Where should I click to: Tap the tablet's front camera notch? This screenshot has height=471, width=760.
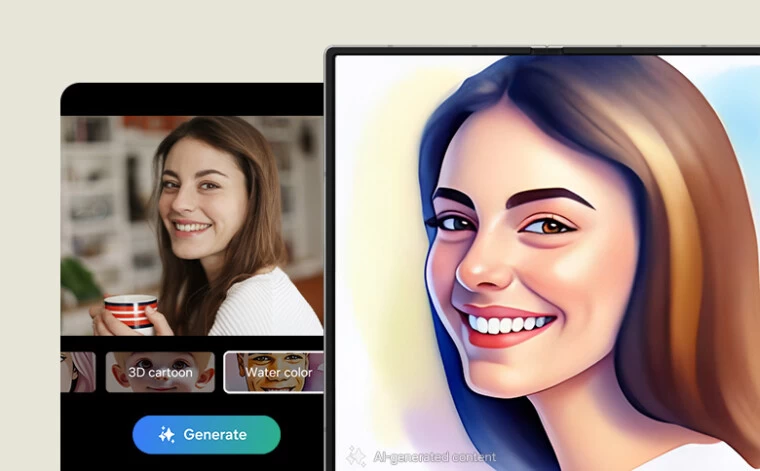pyautogui.click(x=545, y=47)
